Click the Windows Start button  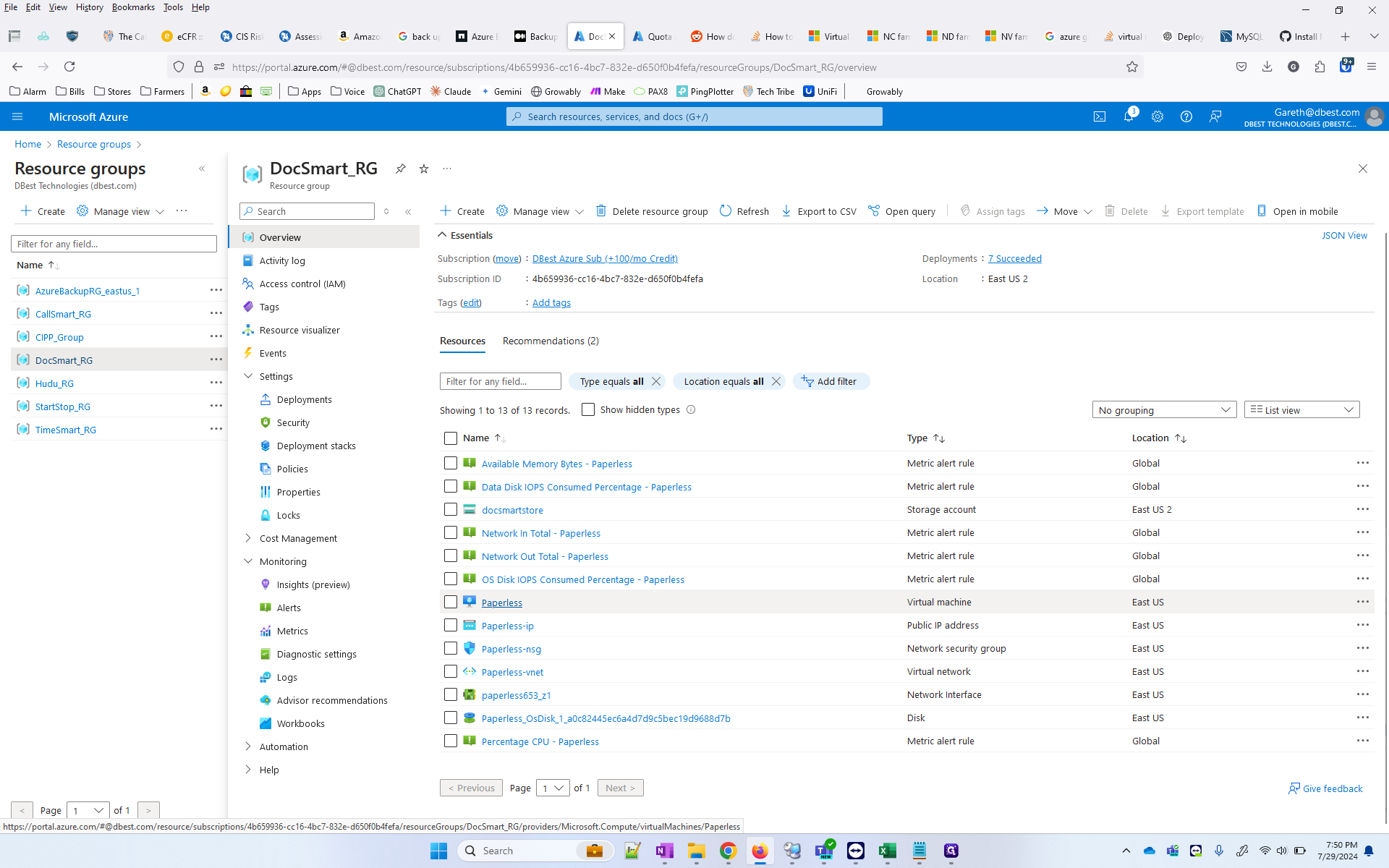[x=438, y=851]
